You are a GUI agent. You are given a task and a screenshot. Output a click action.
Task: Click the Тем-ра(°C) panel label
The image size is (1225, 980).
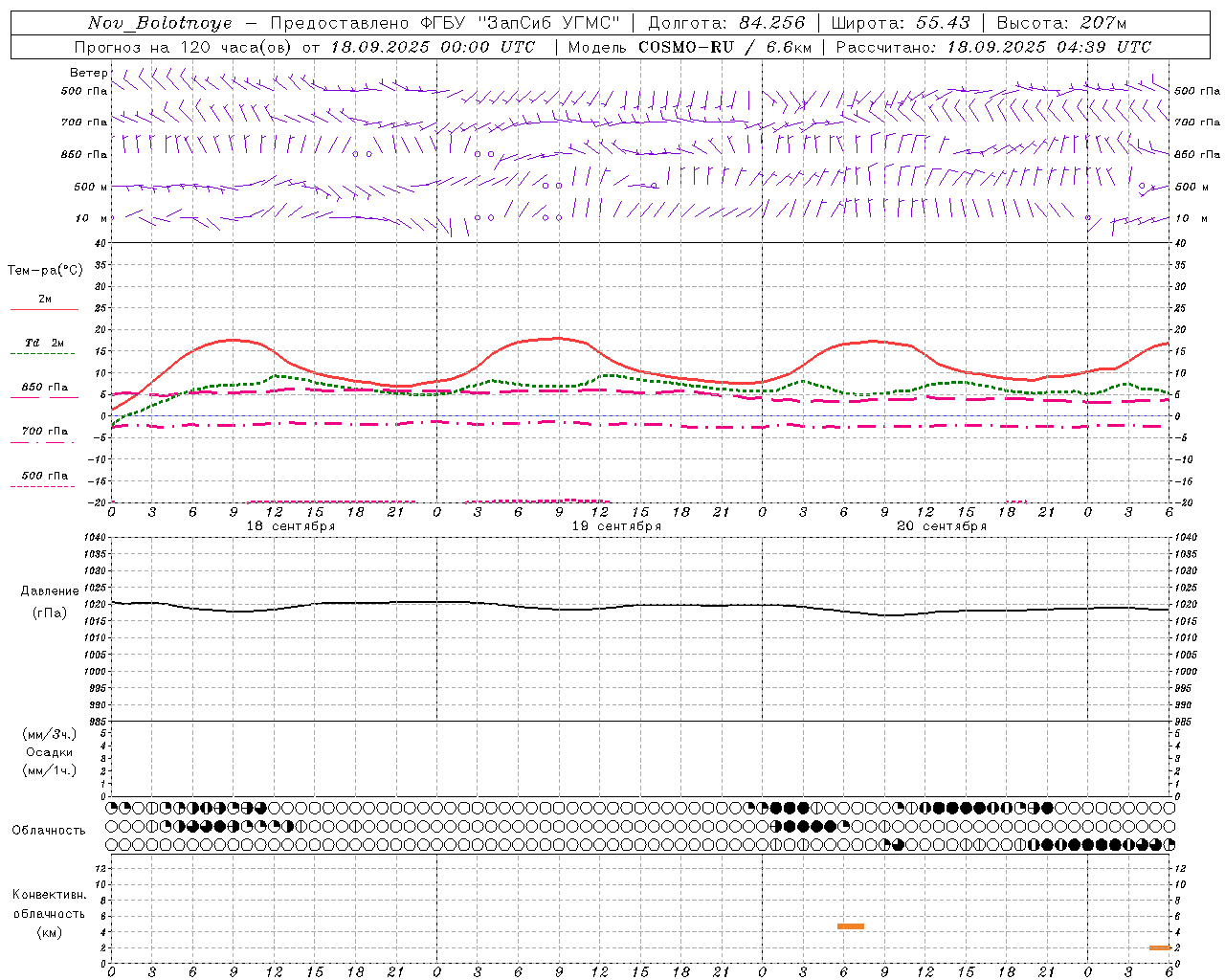[45, 271]
